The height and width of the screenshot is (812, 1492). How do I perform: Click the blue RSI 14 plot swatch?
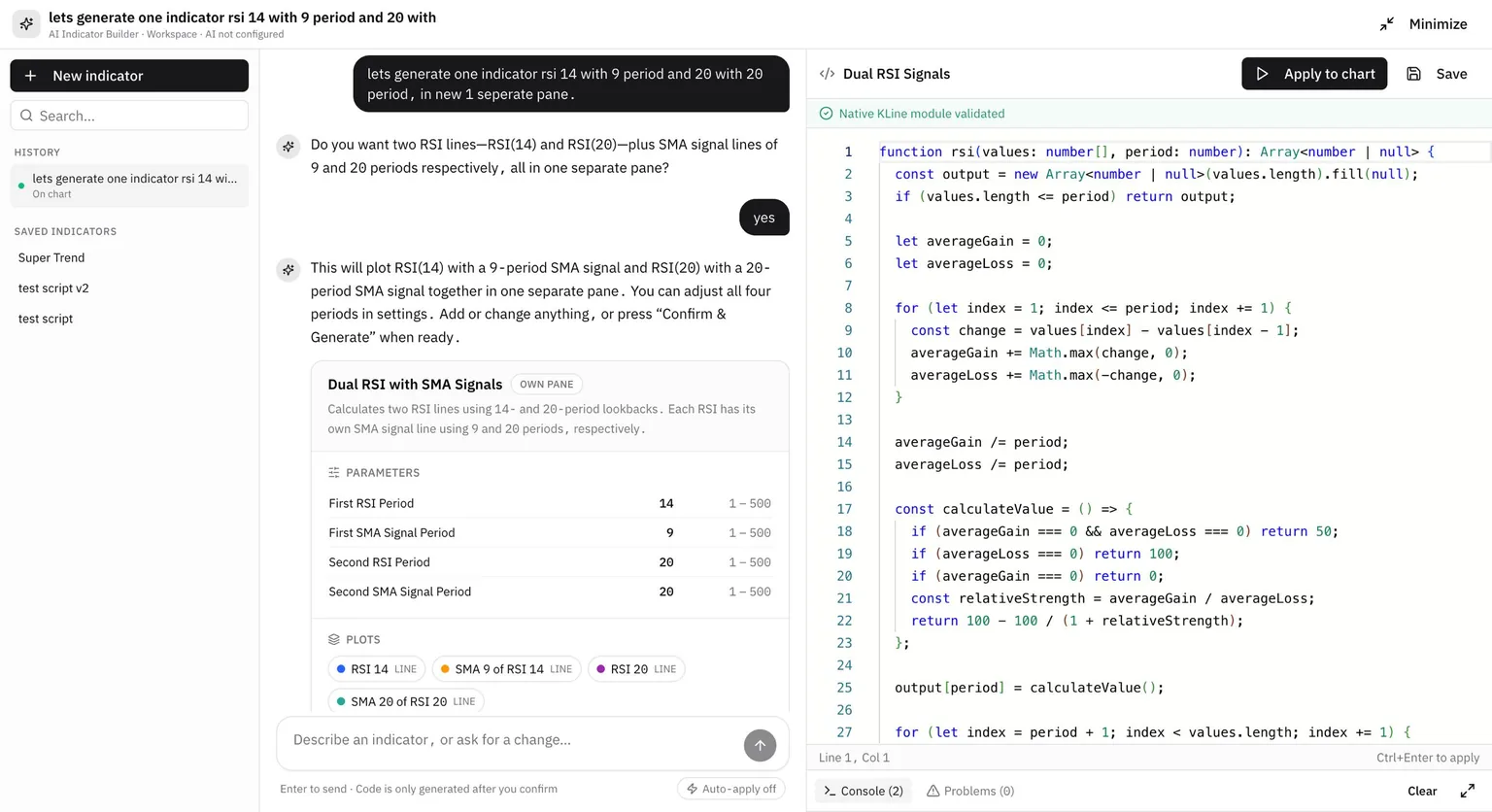341,669
